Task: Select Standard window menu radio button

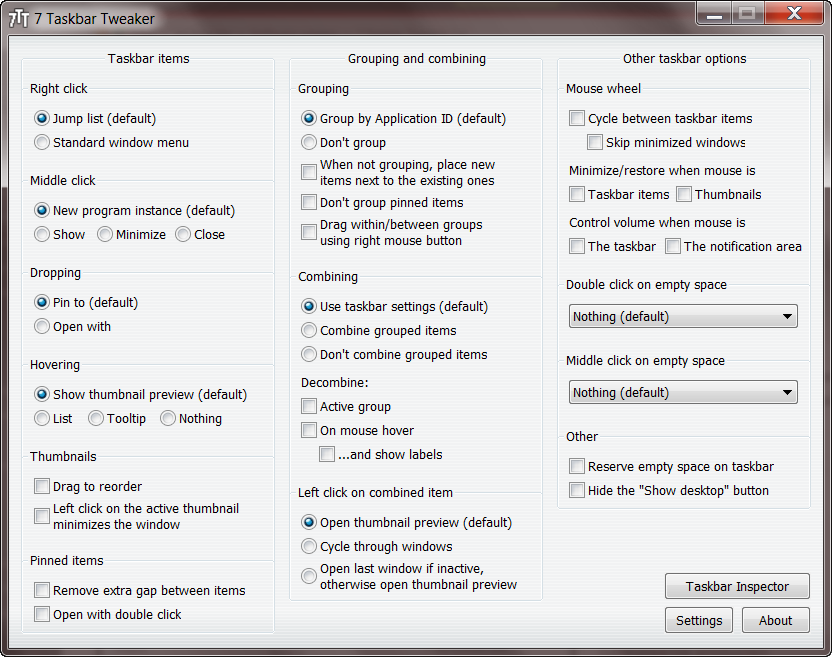Action: pyautogui.click(x=42, y=143)
